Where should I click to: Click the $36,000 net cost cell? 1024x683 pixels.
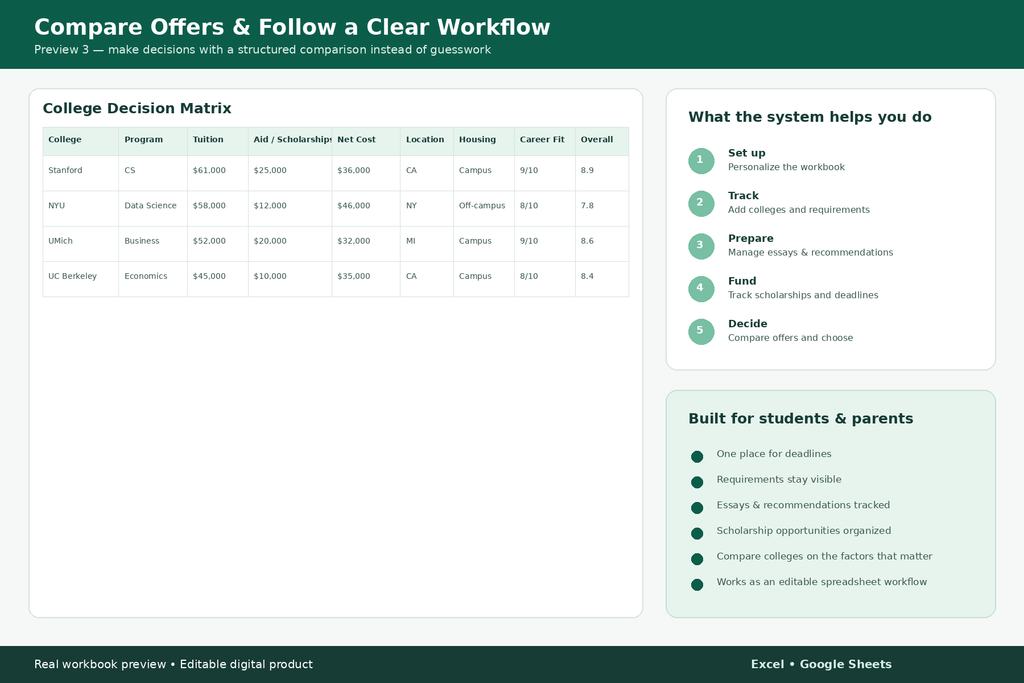(x=366, y=173)
